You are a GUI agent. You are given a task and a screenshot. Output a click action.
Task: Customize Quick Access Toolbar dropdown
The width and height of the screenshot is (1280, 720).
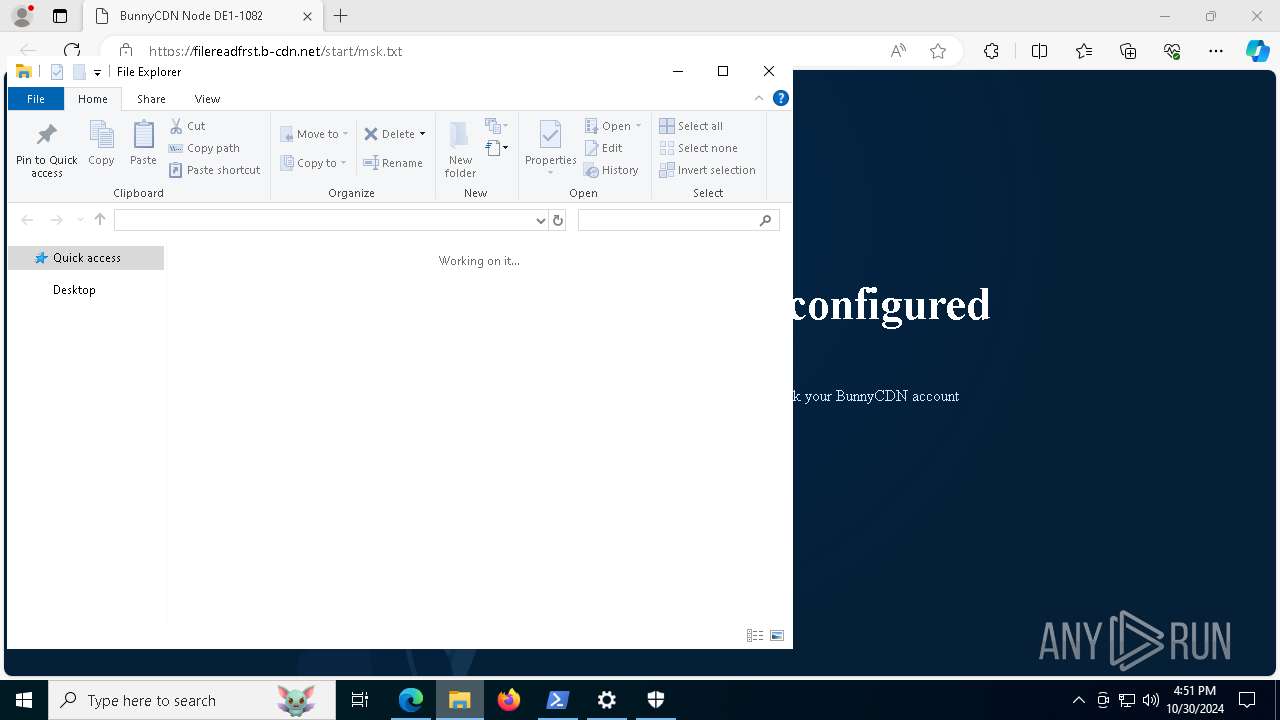97,72
